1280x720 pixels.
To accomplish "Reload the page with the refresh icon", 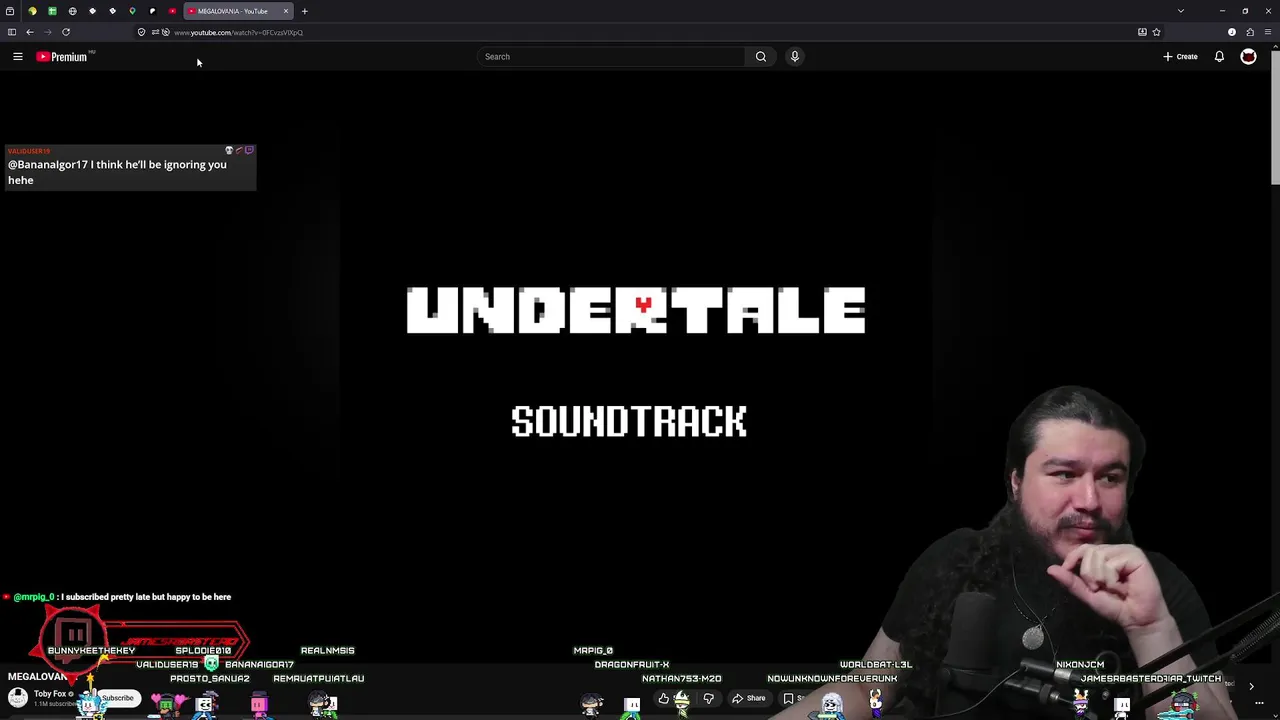I will (66, 32).
